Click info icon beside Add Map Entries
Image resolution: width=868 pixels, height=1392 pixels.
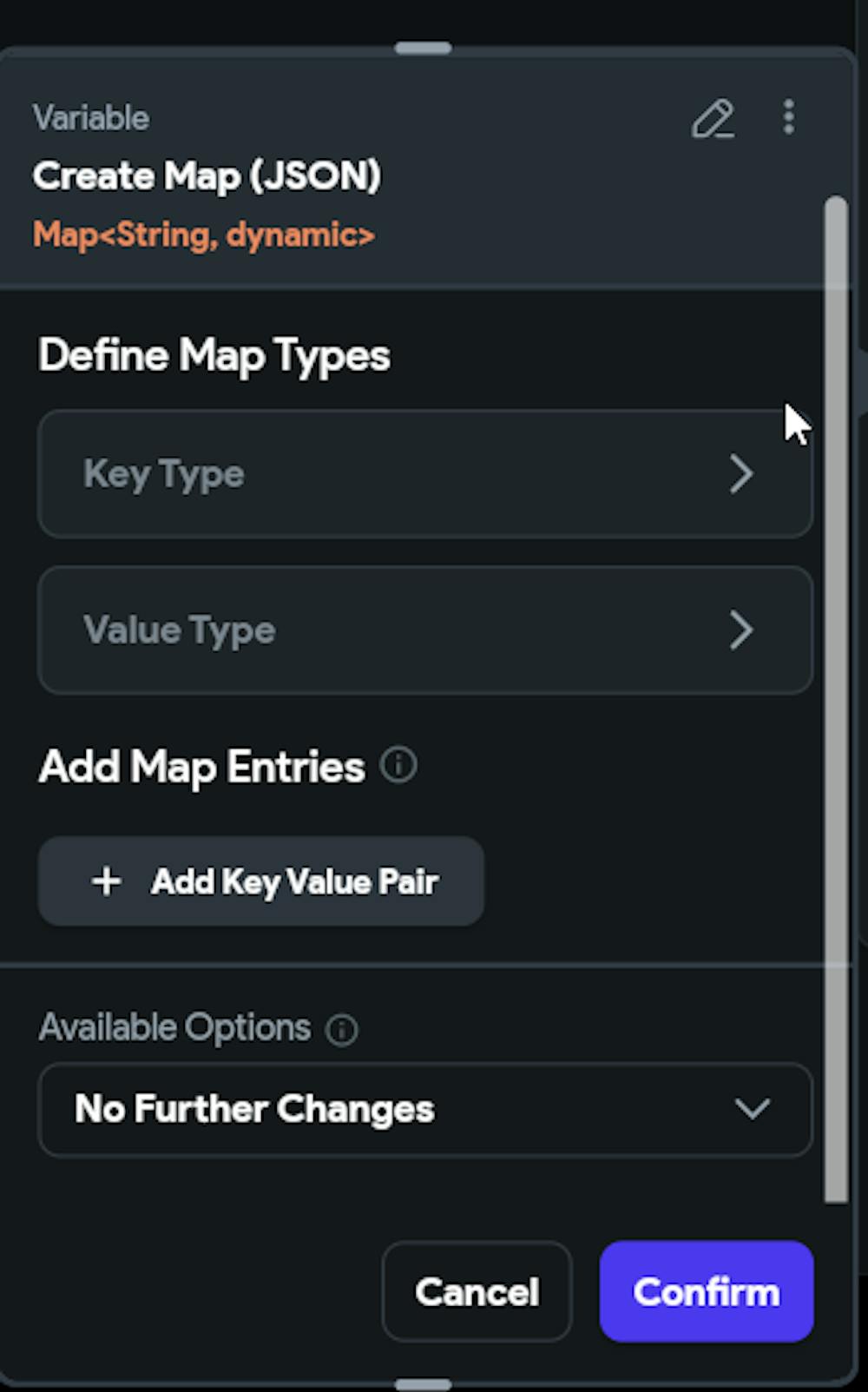pyautogui.click(x=399, y=765)
